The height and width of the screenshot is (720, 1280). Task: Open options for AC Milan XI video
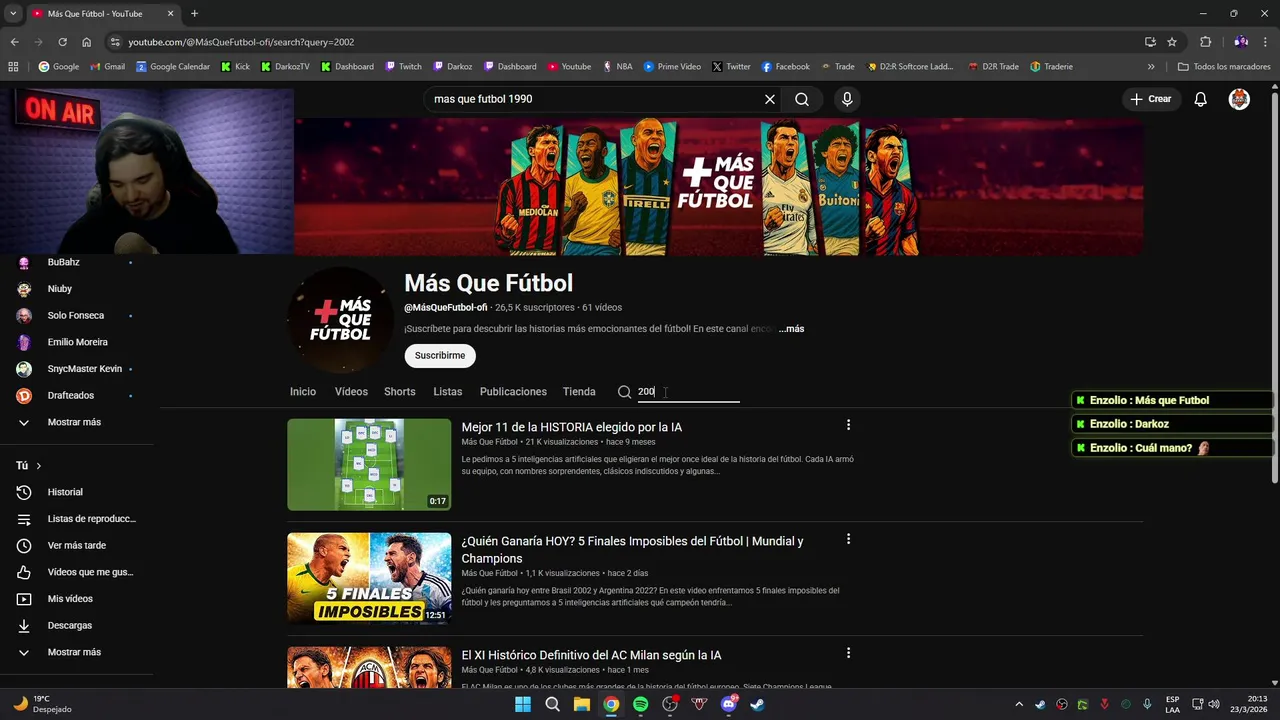coord(848,653)
